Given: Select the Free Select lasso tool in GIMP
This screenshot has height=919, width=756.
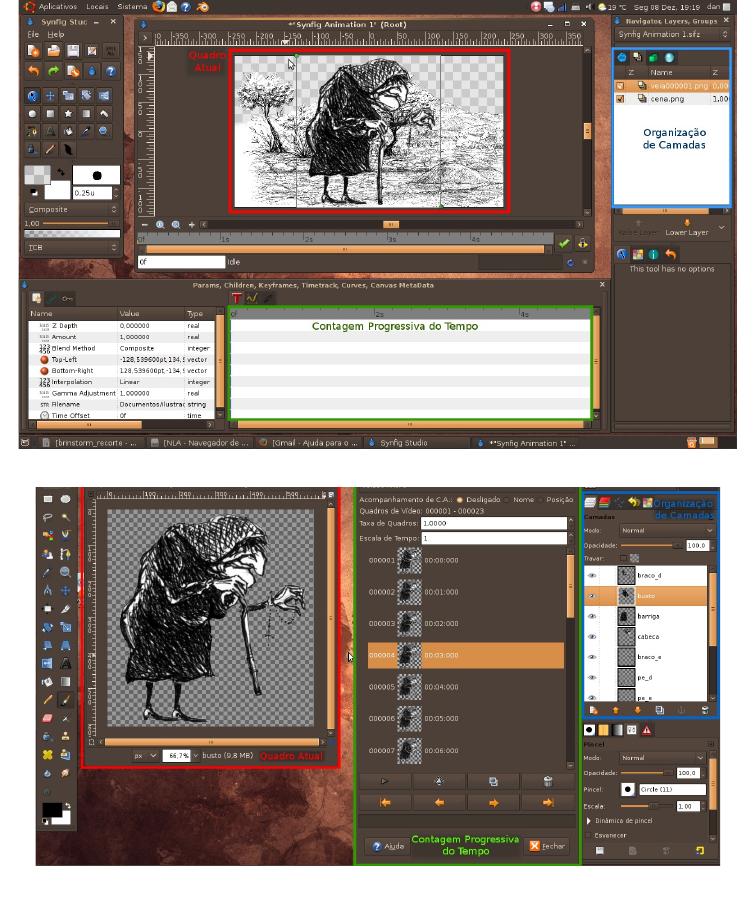Looking at the screenshot, I should [x=47, y=517].
